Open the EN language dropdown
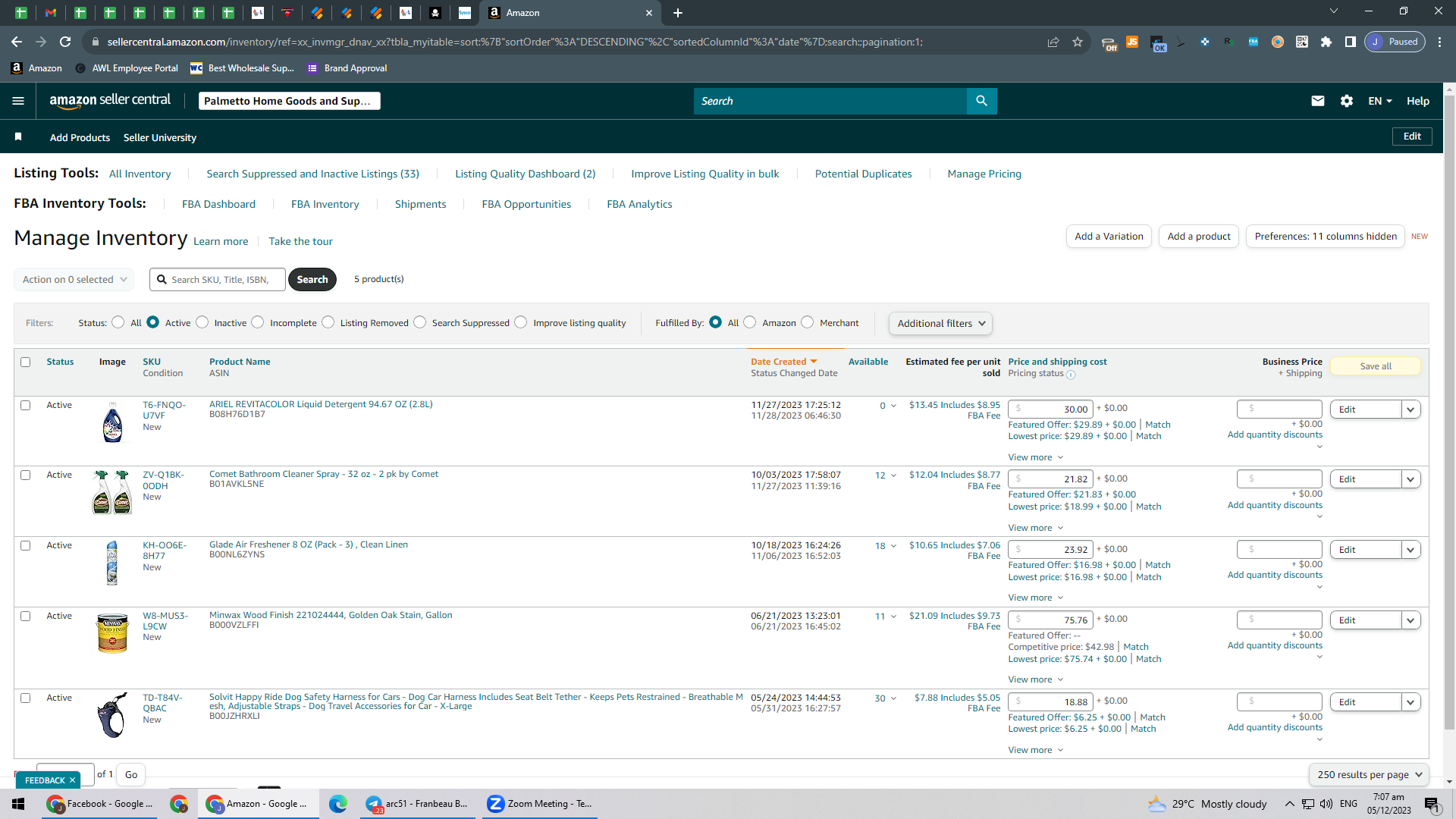This screenshot has height=819, width=1456. (x=1380, y=101)
